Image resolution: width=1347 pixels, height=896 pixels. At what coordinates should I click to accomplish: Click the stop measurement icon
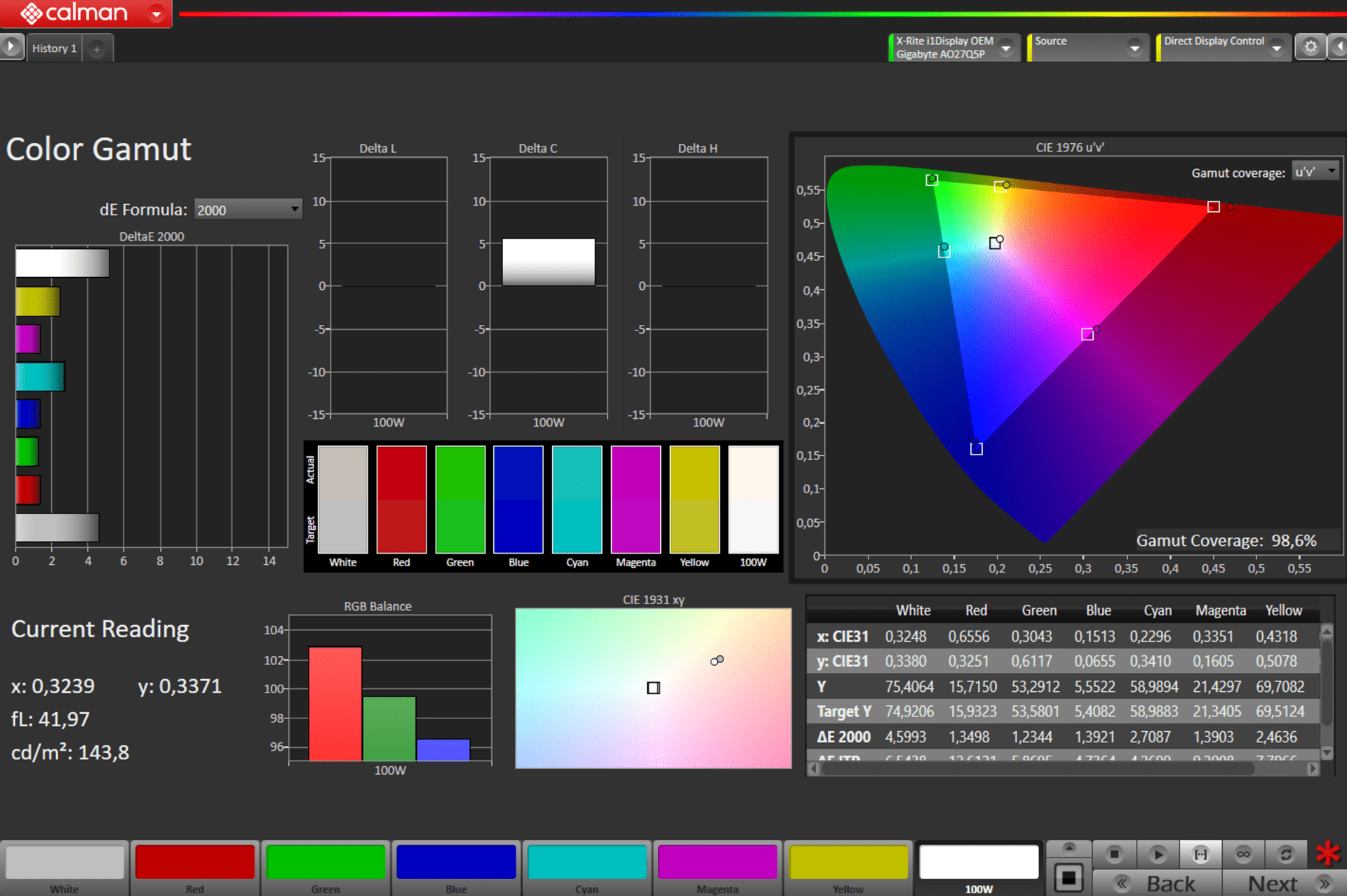click(x=1114, y=854)
